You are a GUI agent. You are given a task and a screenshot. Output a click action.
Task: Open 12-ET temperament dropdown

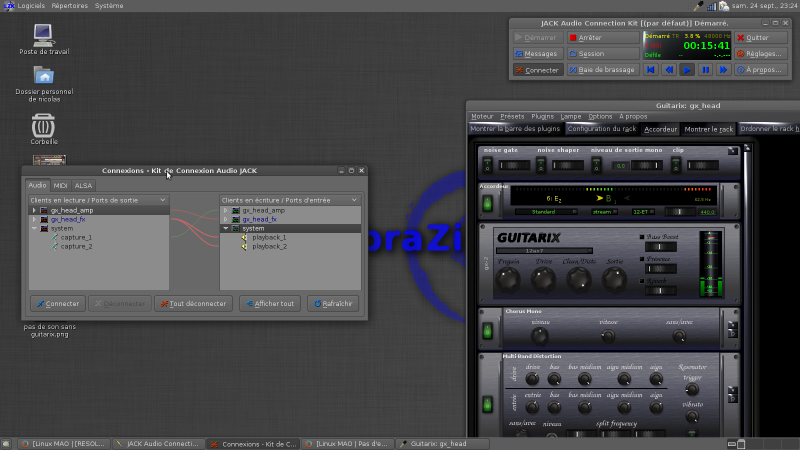click(643, 212)
